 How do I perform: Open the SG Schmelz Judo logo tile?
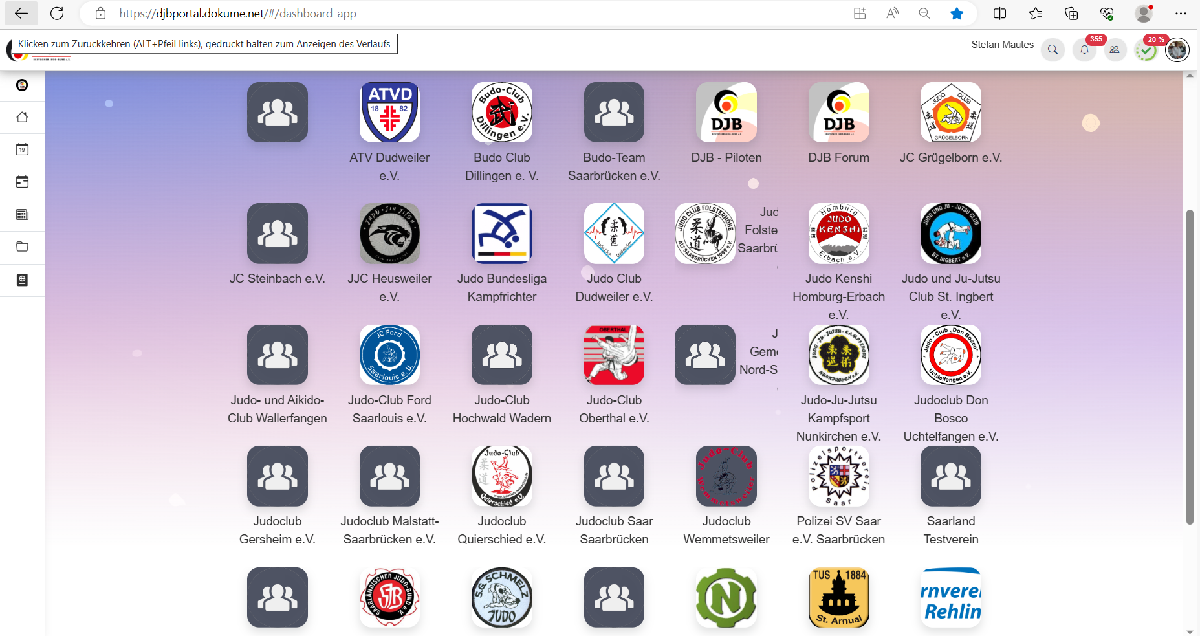502,597
